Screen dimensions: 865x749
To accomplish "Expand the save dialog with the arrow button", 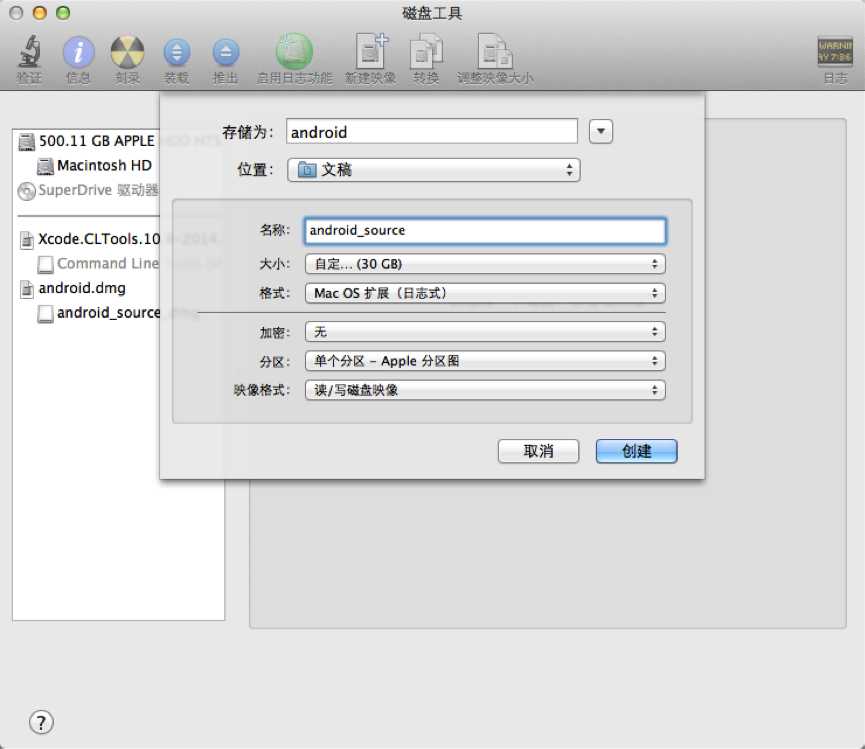I will pos(601,132).
